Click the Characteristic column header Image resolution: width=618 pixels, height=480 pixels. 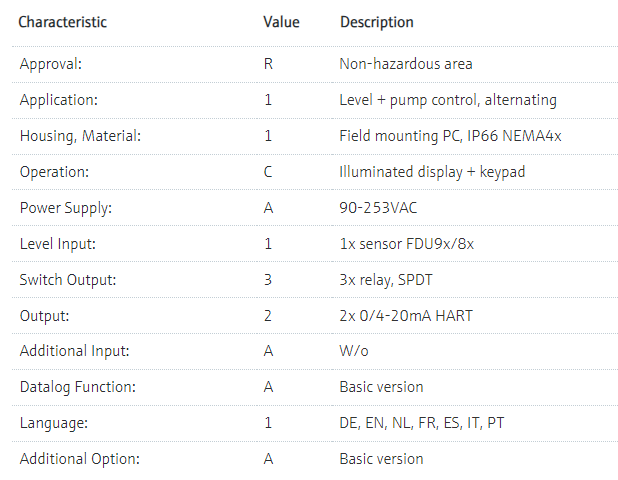click(x=63, y=22)
